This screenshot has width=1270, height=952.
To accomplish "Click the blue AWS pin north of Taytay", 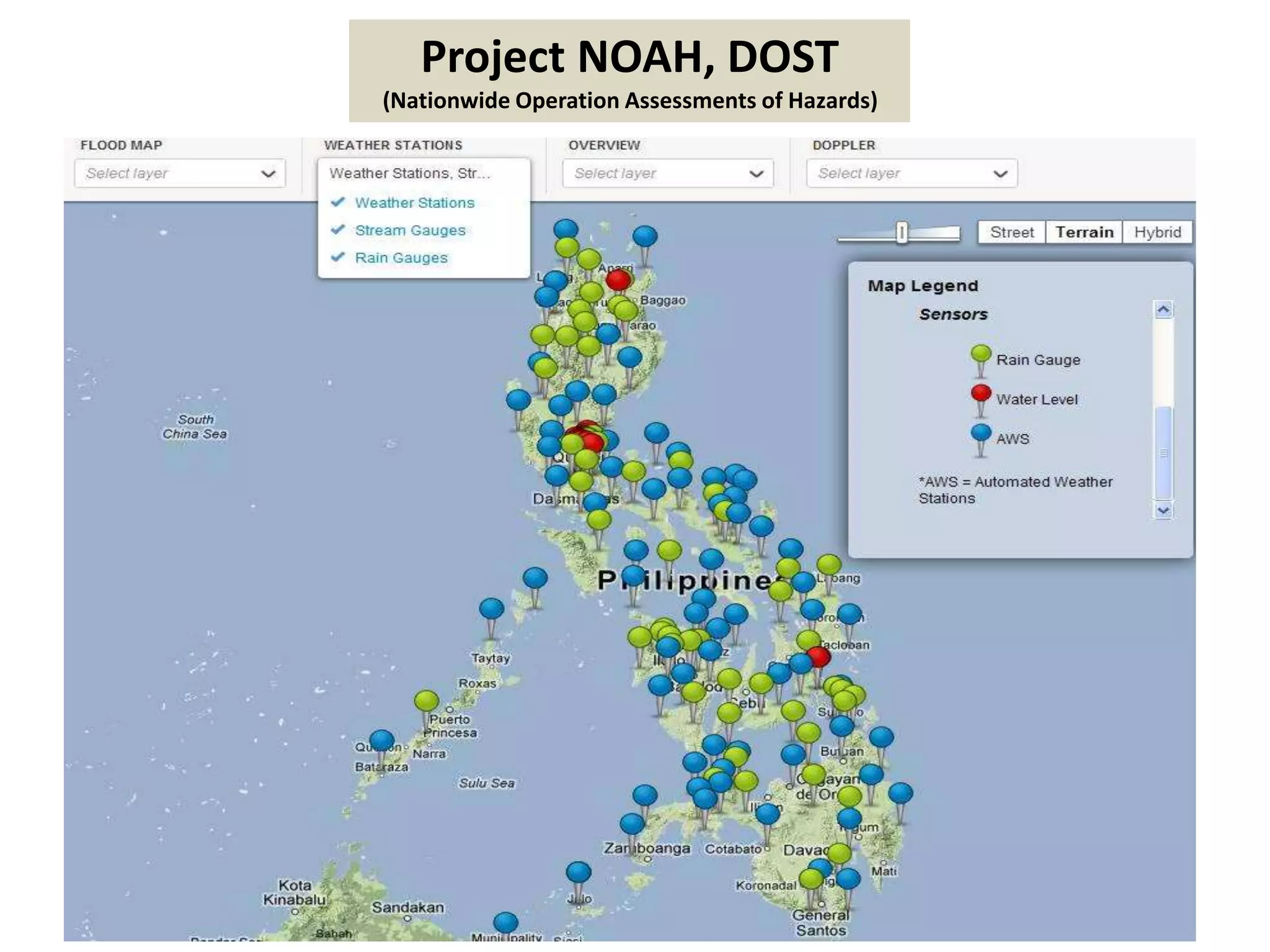I will click(x=492, y=609).
